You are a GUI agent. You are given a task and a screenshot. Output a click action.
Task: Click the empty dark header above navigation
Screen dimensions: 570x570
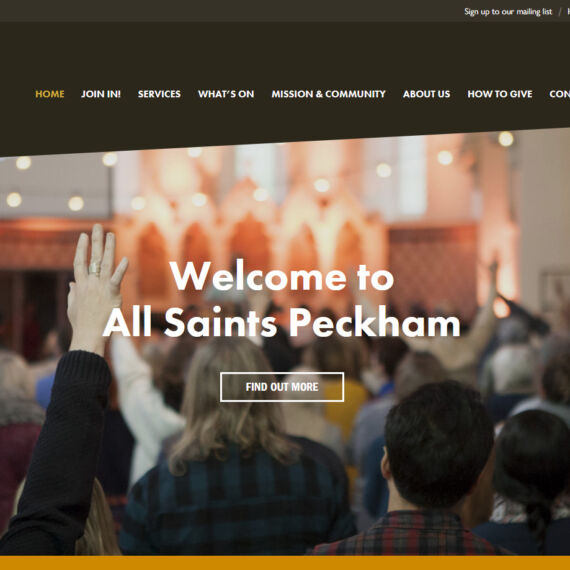tap(285, 51)
